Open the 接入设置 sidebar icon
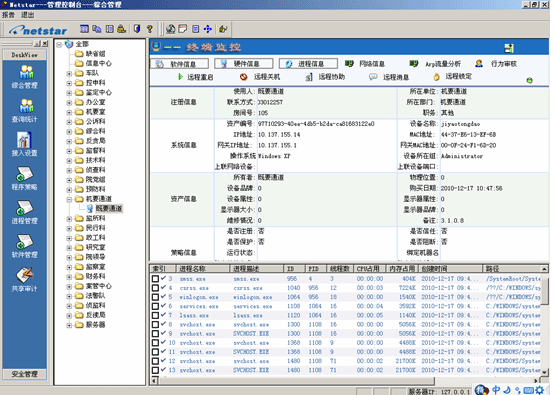Screen dimensions: 554x395 (x=25, y=140)
